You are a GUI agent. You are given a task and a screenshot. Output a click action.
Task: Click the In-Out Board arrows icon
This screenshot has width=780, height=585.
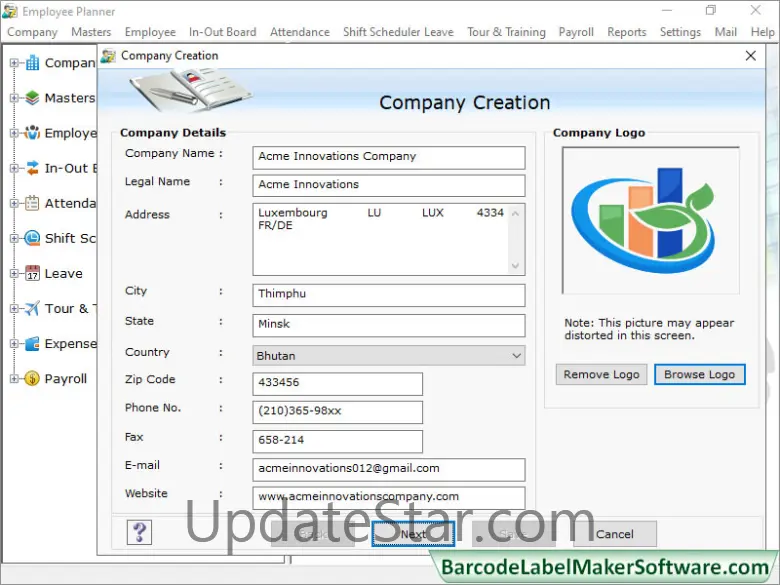[x=32, y=168]
